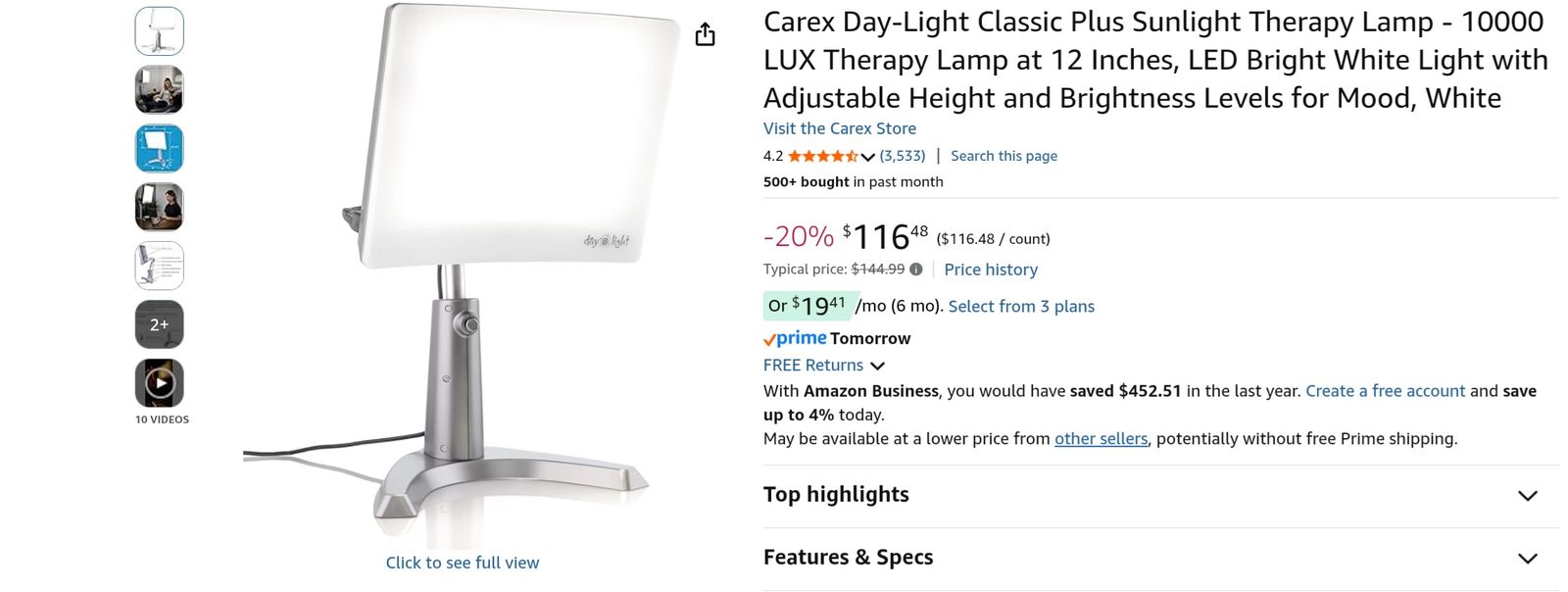Open more images with the 2+ thumbnail
Viewport: 1568px width, 592px height.
tap(160, 324)
